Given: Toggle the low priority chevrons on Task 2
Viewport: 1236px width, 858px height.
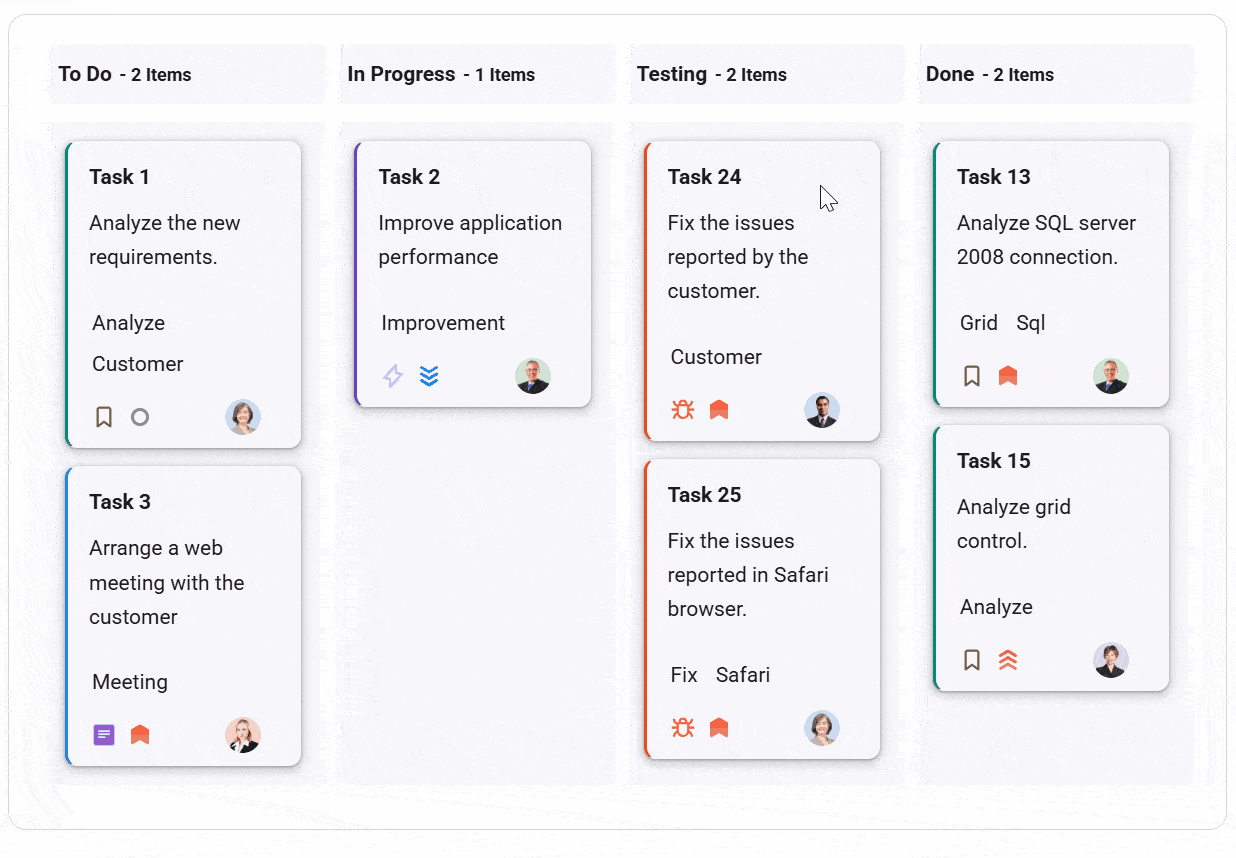Looking at the screenshot, I should (x=429, y=376).
